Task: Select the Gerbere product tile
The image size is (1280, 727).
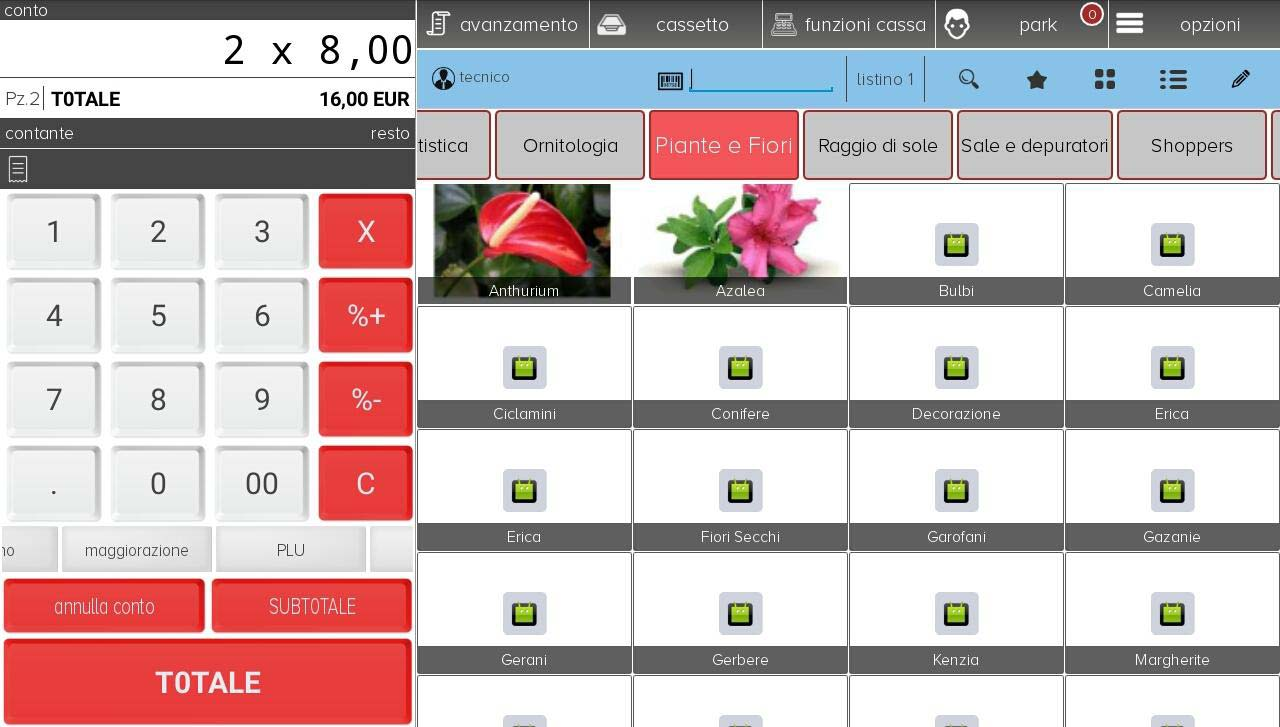Action: (x=740, y=613)
